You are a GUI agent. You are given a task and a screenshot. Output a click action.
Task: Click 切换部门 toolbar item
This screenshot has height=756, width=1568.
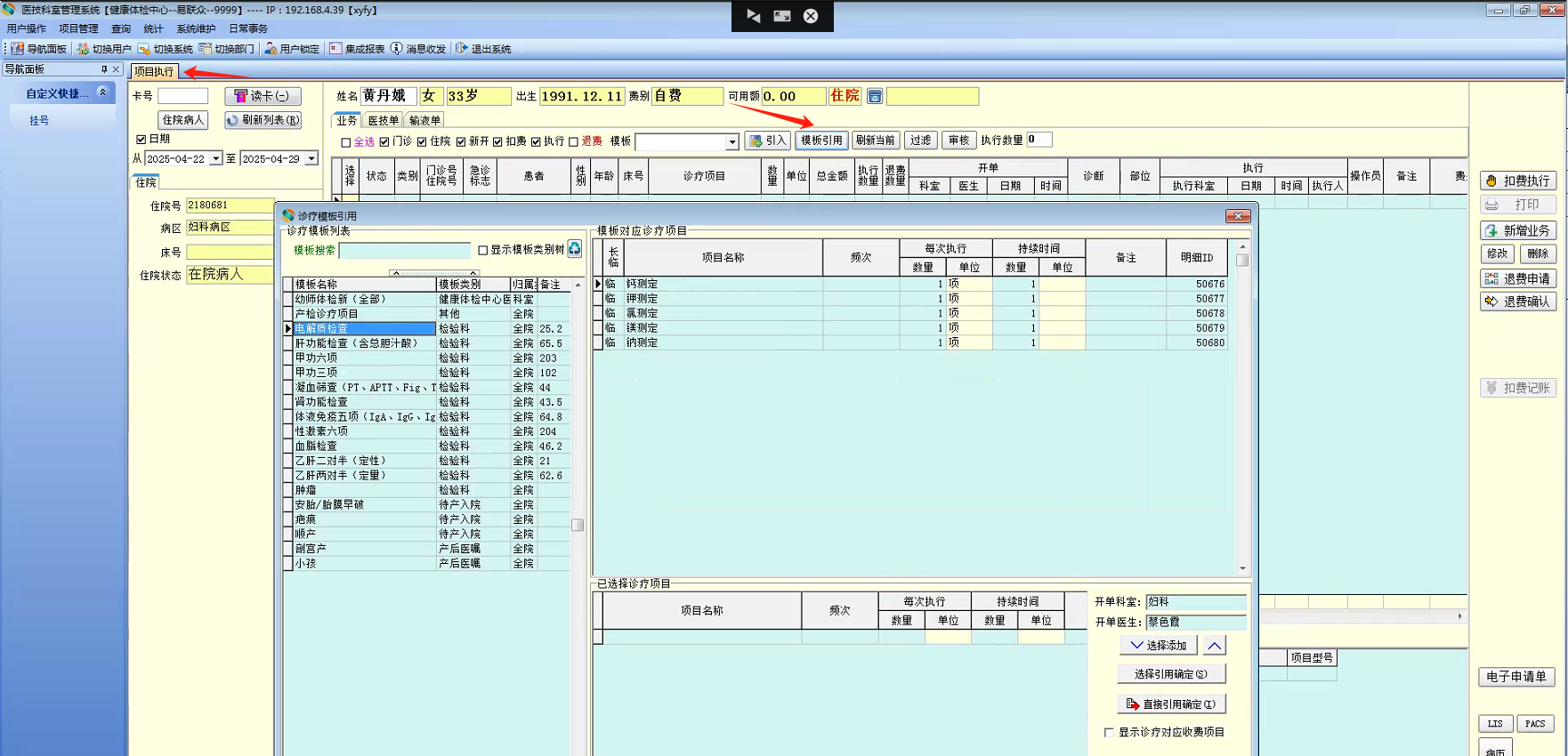[x=227, y=49]
